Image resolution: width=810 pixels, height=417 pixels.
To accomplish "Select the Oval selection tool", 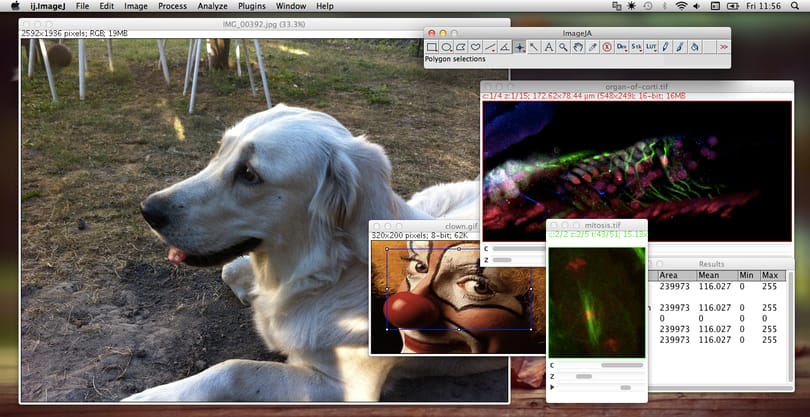I will [x=446, y=47].
